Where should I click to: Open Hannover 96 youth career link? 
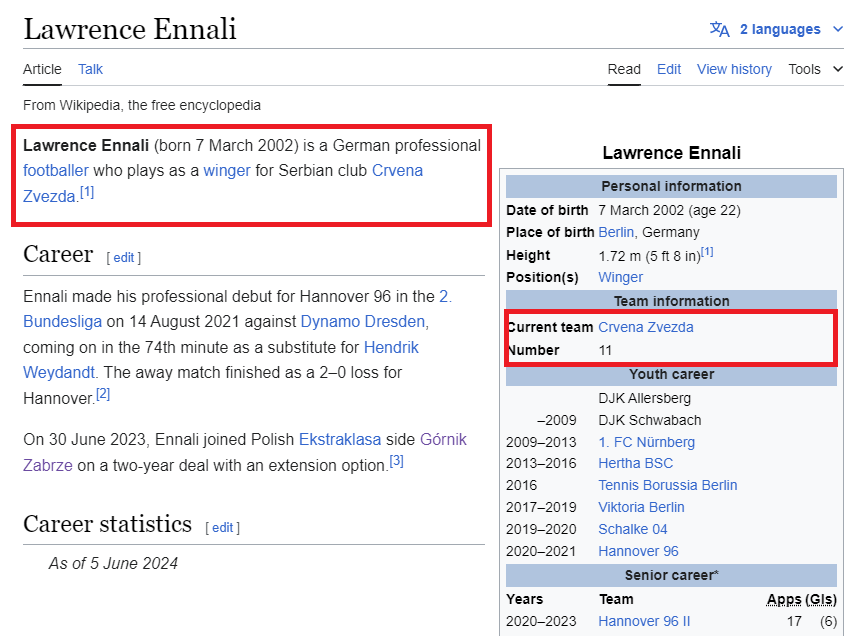coord(638,551)
